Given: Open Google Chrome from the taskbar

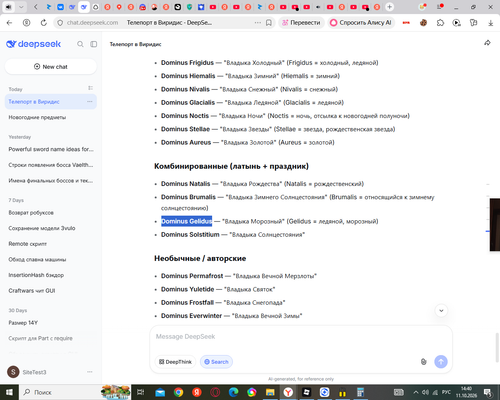Looking at the screenshot, I should click(179, 392).
